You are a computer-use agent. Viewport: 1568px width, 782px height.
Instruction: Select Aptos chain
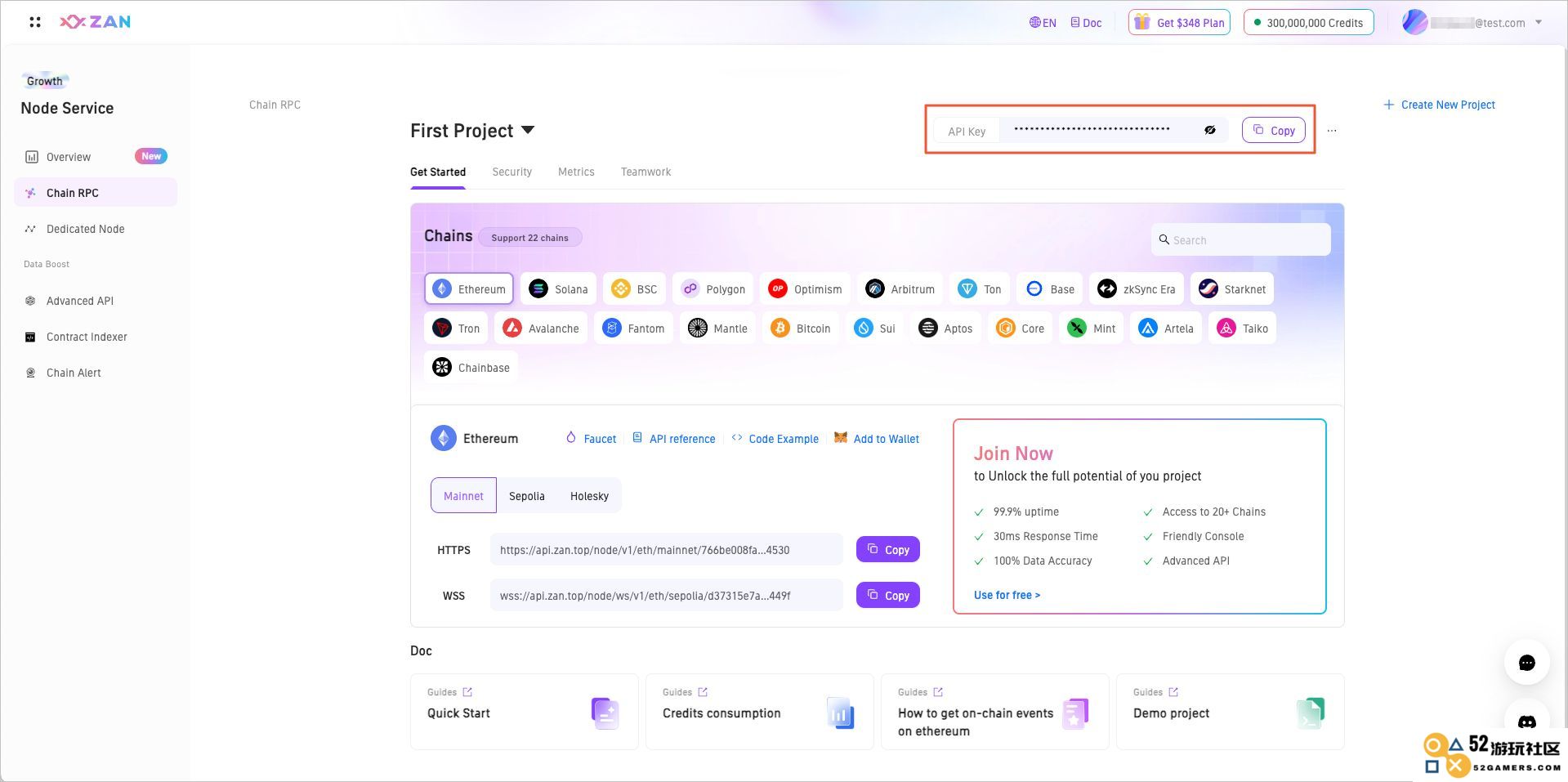pyautogui.click(x=945, y=328)
